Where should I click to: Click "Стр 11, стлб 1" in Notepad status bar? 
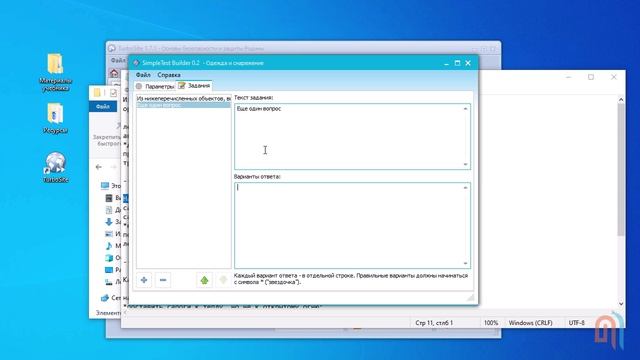pyautogui.click(x=434, y=323)
